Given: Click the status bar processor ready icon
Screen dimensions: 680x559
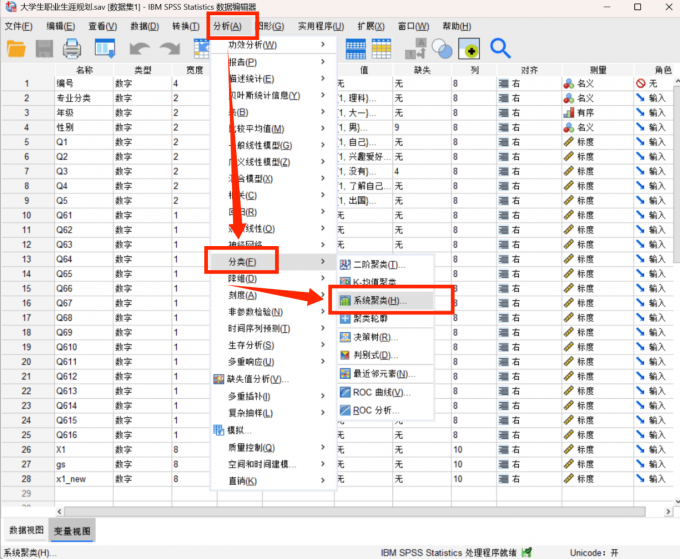Looking at the screenshot, I should coord(526,552).
